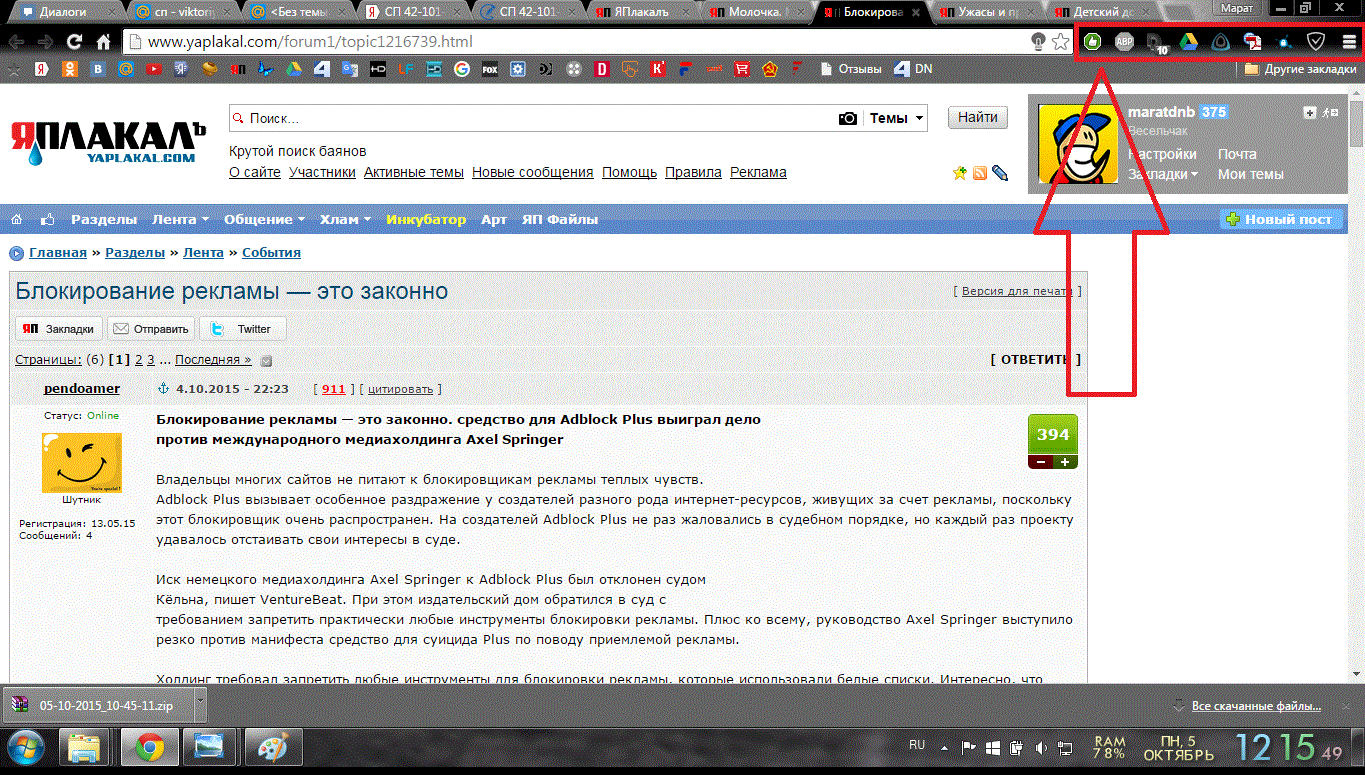
Task: Click the RU language indicator in tray
Action: [917, 745]
